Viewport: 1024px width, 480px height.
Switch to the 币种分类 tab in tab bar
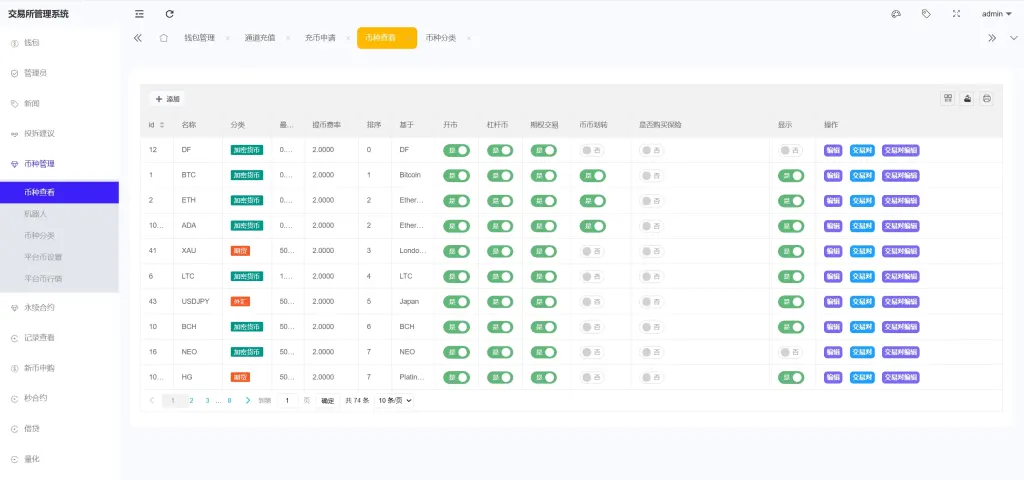[441, 38]
